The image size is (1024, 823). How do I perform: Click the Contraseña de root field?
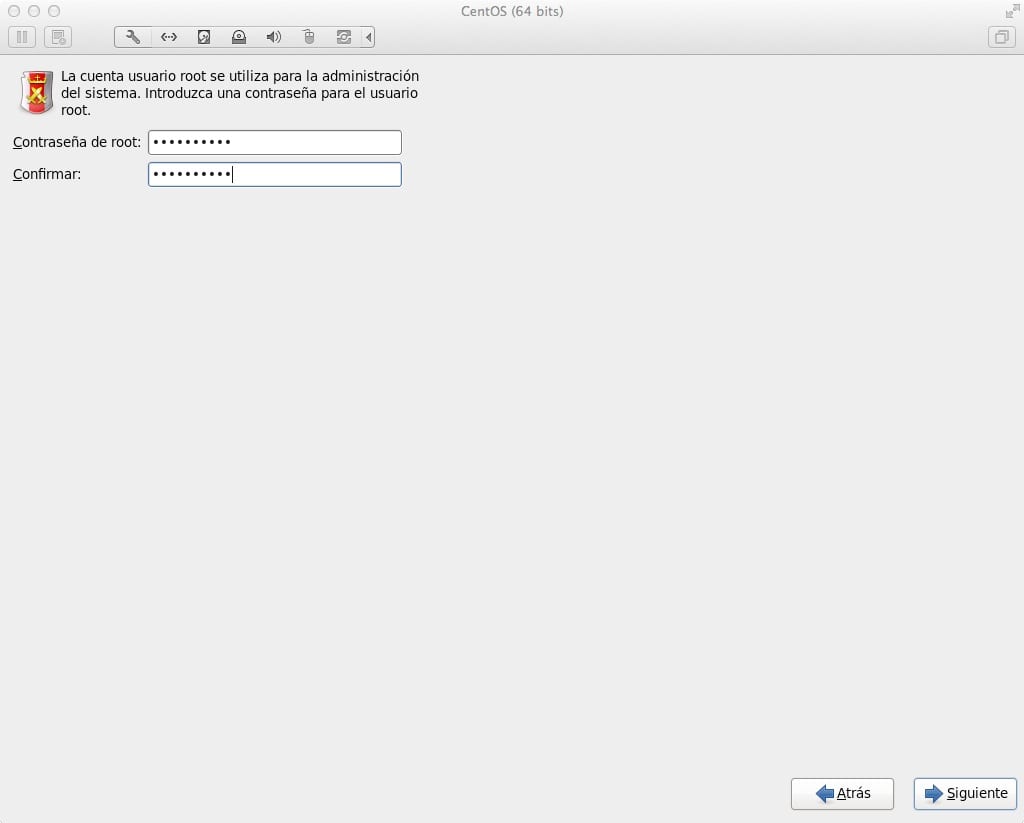[x=274, y=142]
